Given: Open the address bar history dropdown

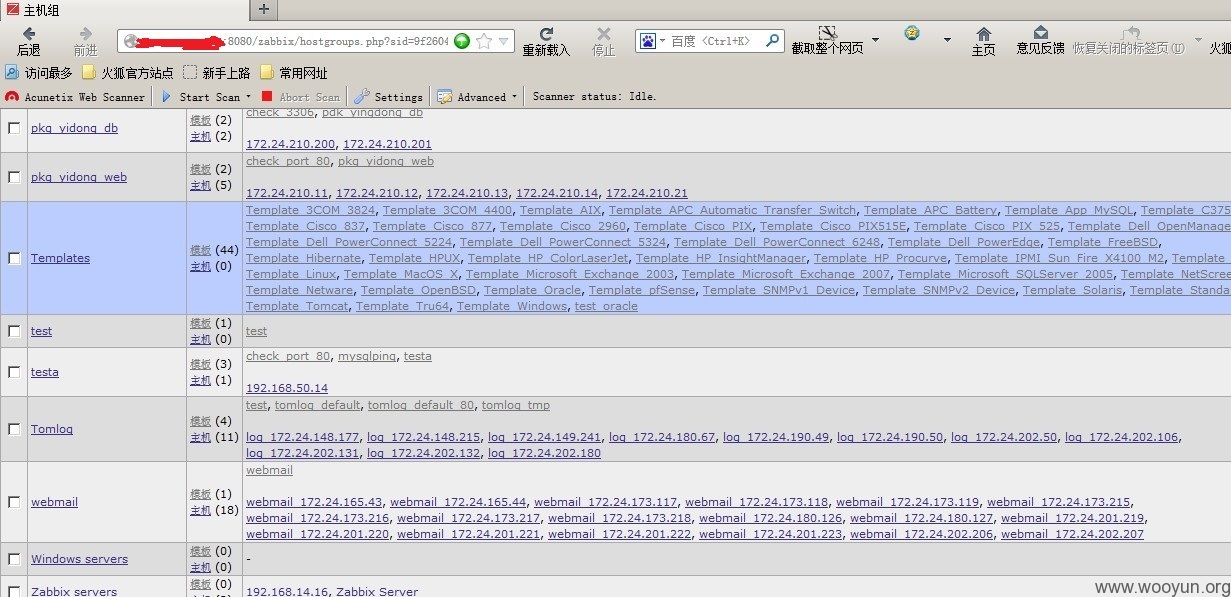Looking at the screenshot, I should (504, 41).
